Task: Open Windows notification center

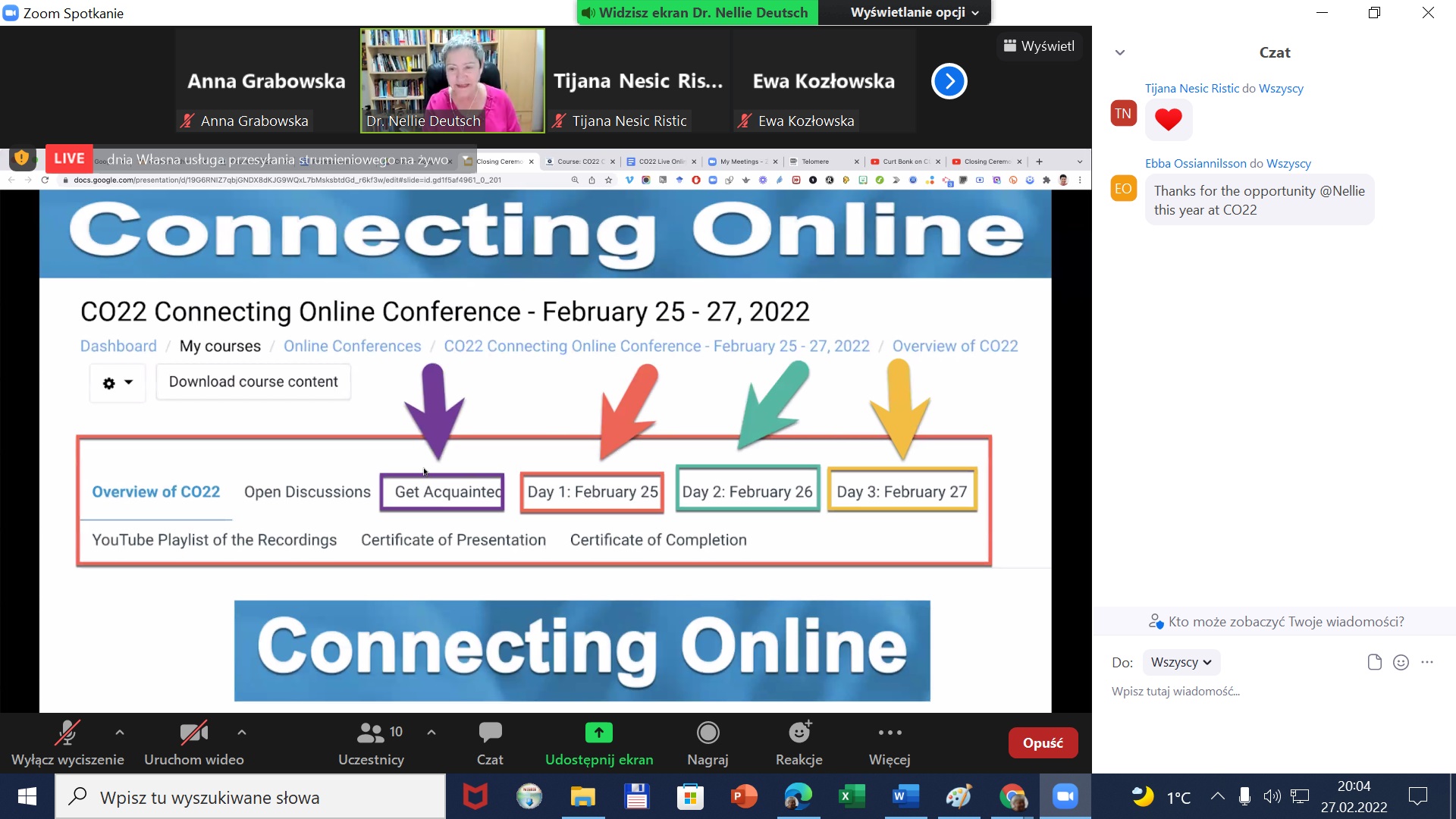Action: pos(1418,796)
